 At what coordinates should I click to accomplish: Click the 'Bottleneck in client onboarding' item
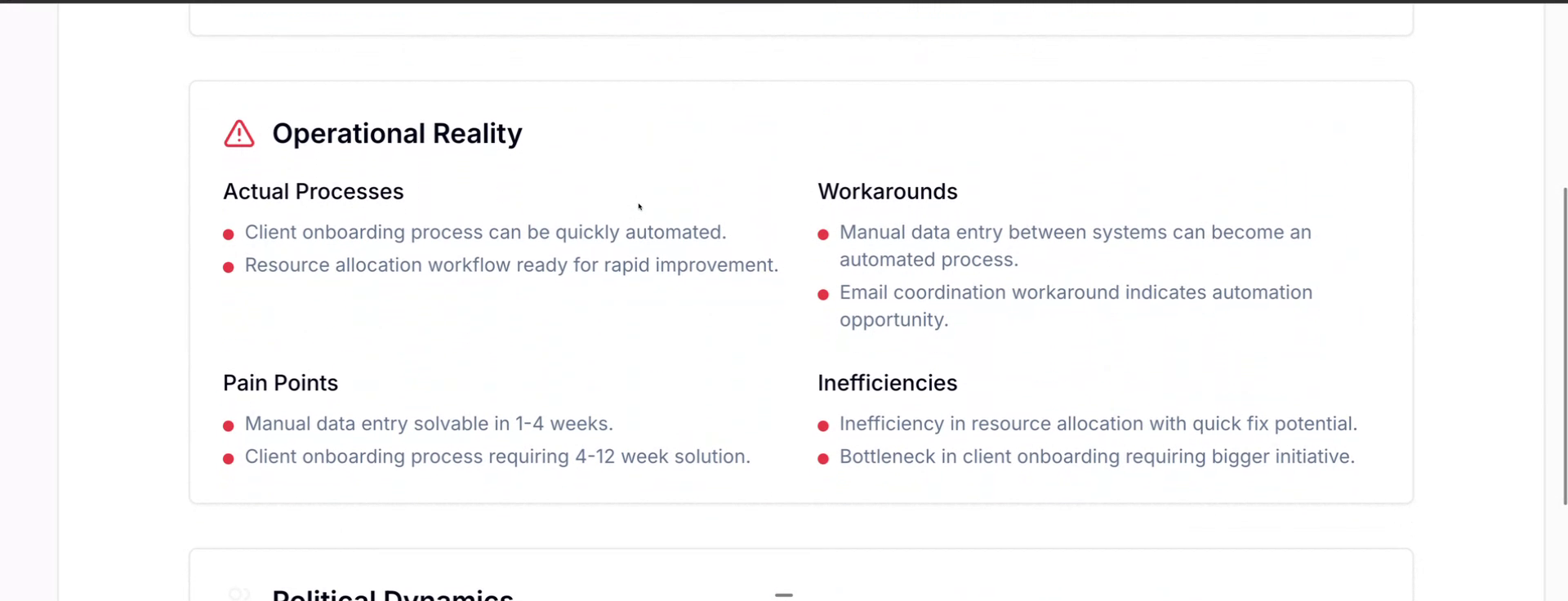(1097, 456)
